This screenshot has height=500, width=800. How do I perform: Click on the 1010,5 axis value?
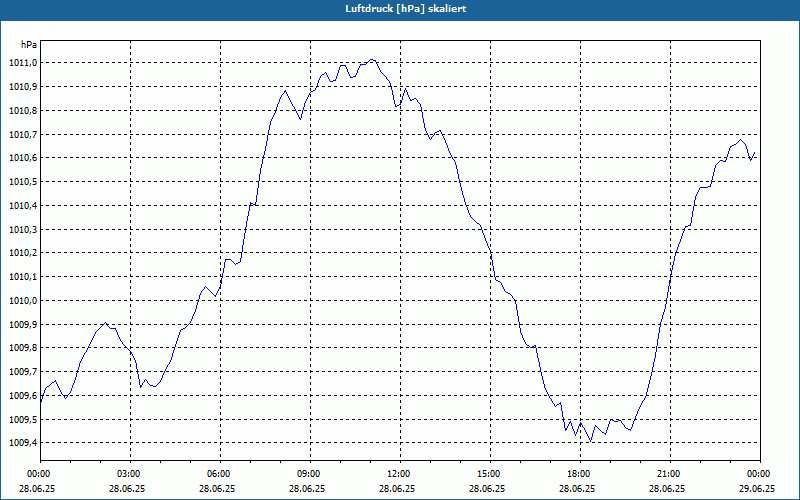(23, 182)
